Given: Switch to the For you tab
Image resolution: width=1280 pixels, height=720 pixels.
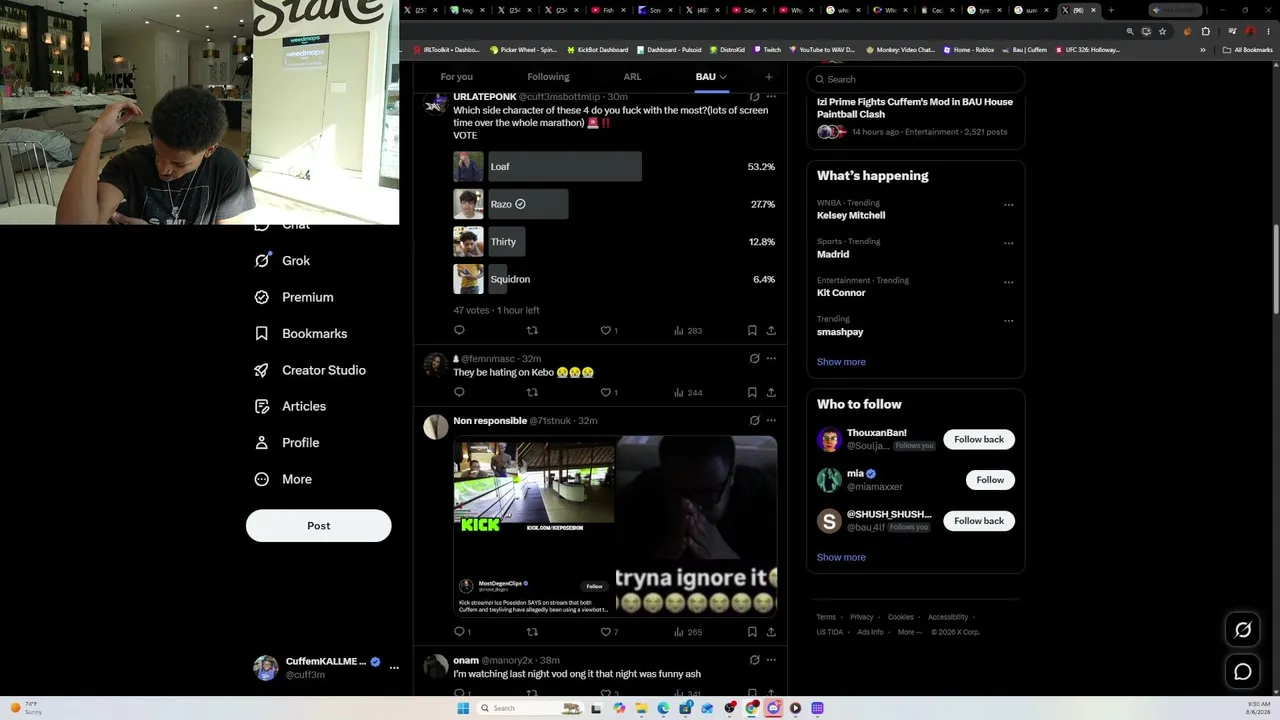Looking at the screenshot, I should coord(457,77).
